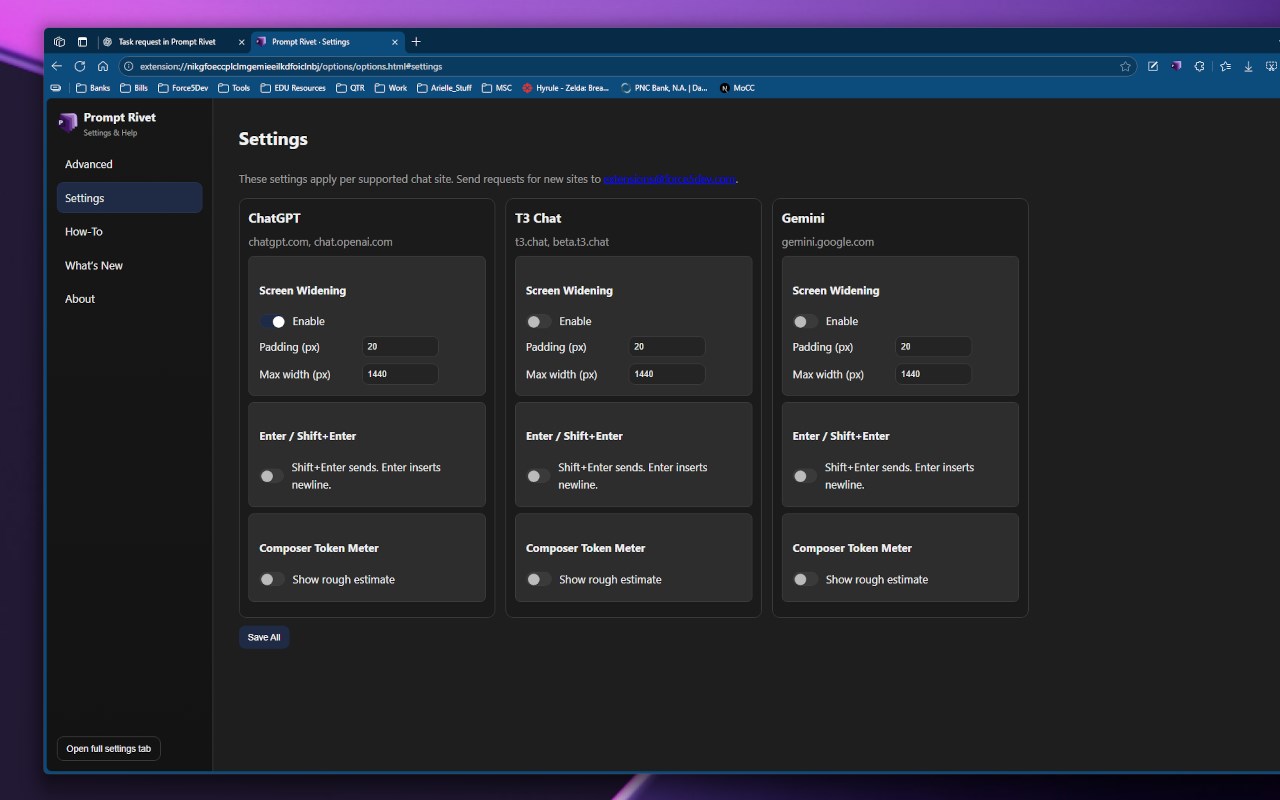Enable Gemini Composer Token Meter estimate
This screenshot has height=800, width=1280.
tap(805, 579)
